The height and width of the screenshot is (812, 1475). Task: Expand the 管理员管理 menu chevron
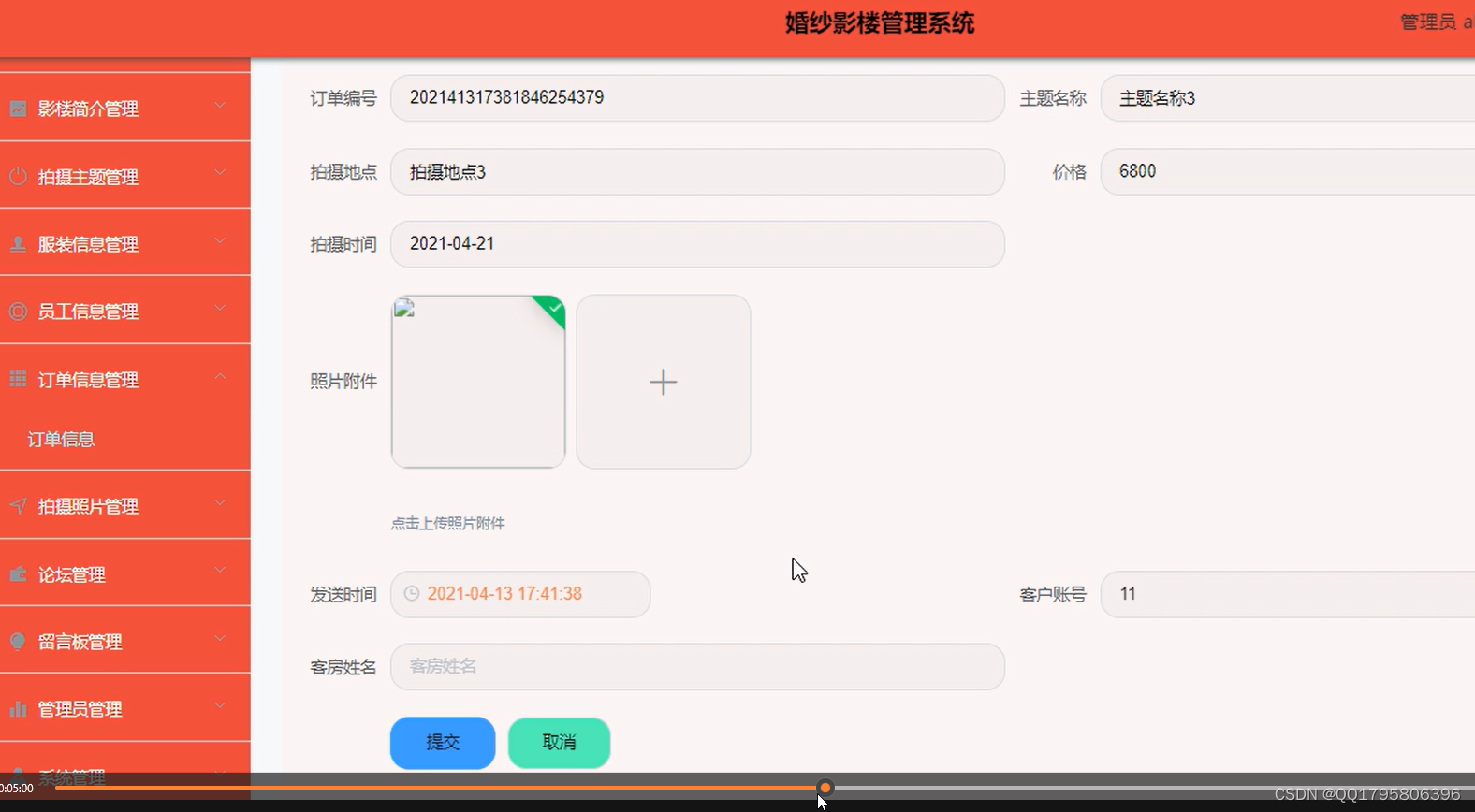[x=220, y=705]
